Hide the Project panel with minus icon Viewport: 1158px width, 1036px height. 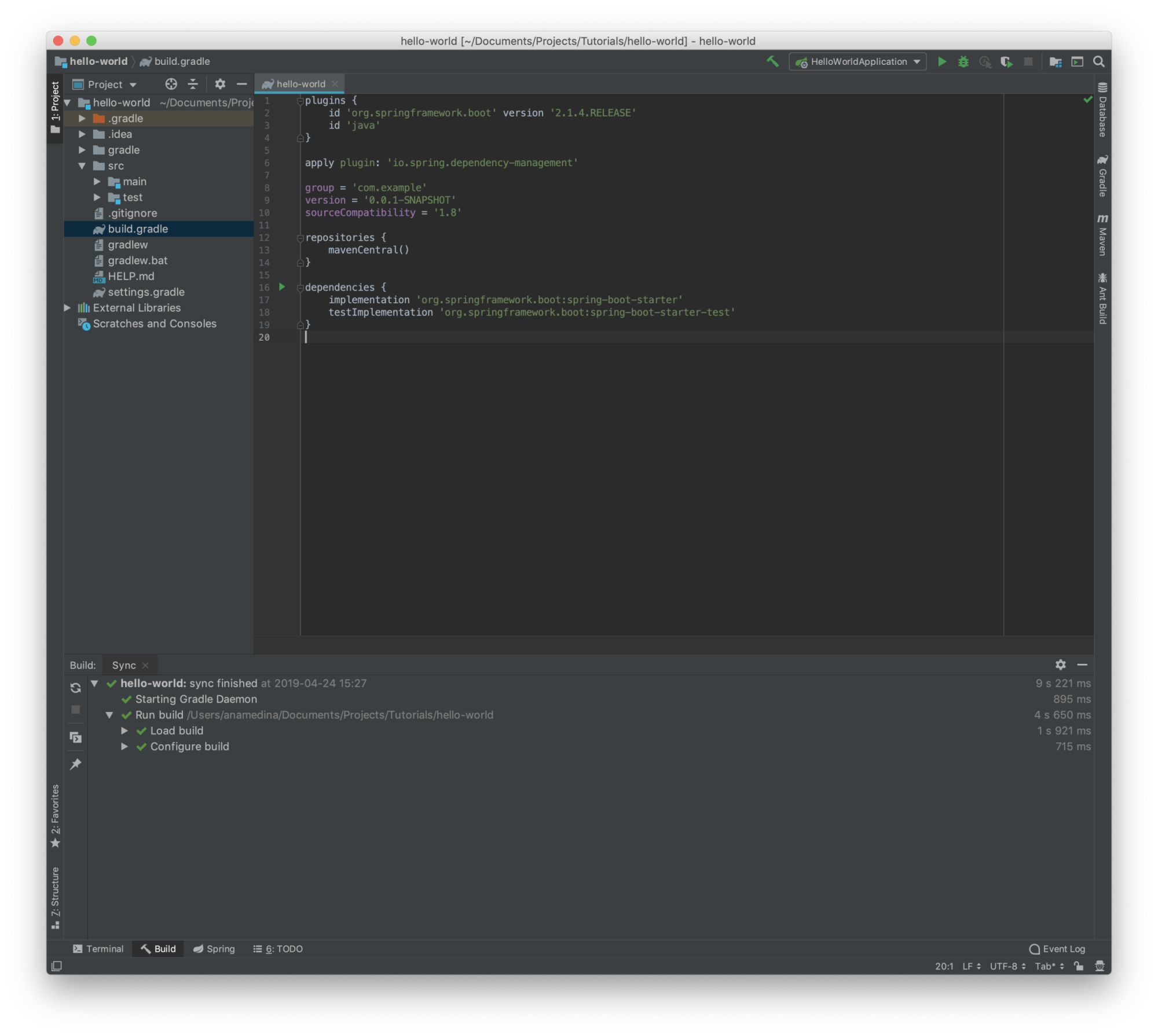241,84
